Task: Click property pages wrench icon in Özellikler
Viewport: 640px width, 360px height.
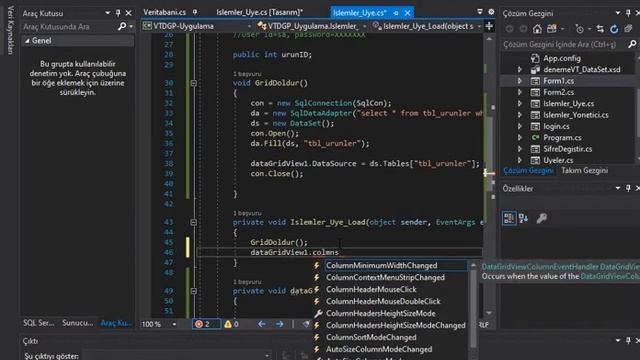Action: [542, 218]
